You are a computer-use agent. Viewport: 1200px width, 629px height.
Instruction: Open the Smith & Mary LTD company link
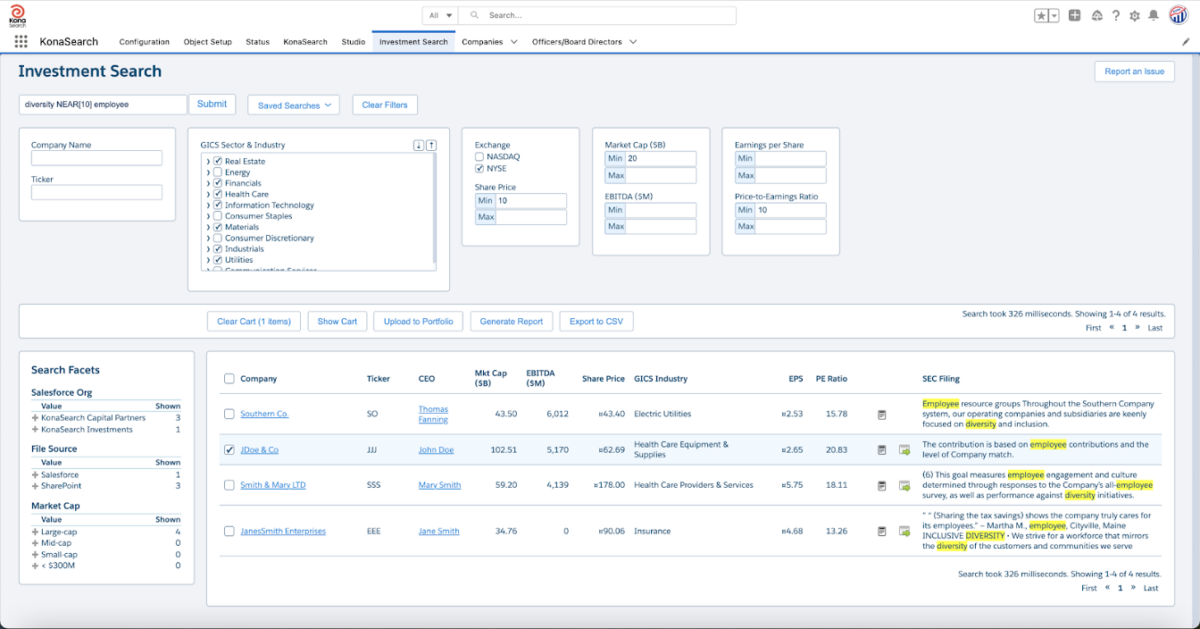pyautogui.click(x=273, y=485)
